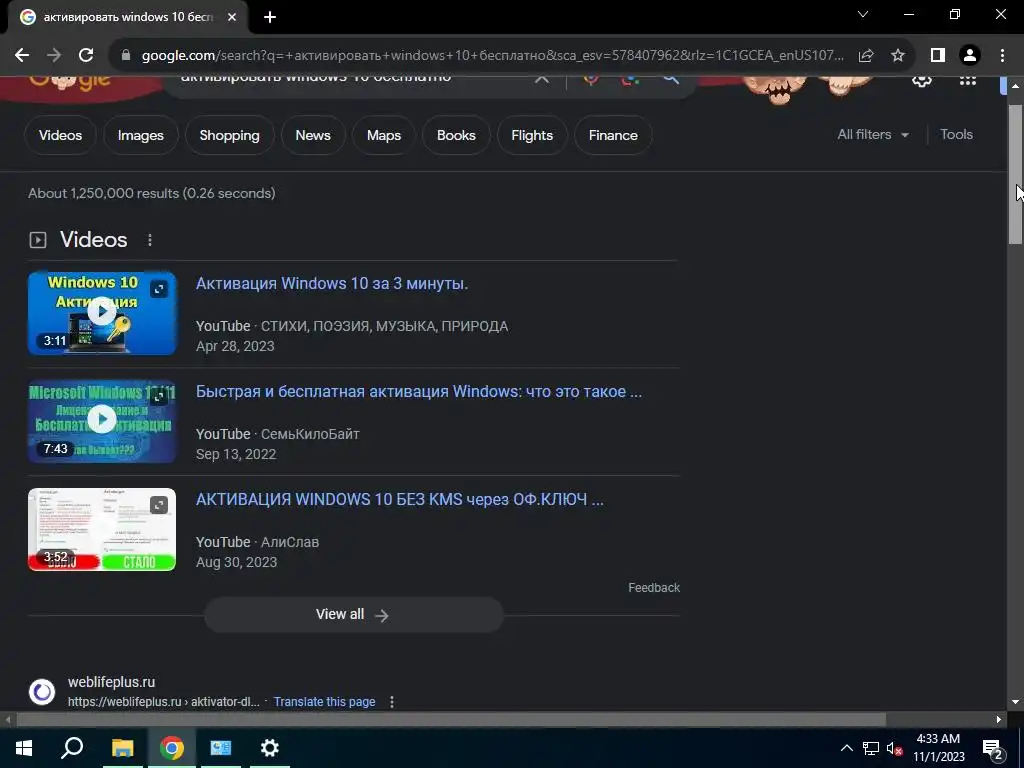The image size is (1024, 768).
Task: Open the Chrome profile icon
Action: point(970,56)
